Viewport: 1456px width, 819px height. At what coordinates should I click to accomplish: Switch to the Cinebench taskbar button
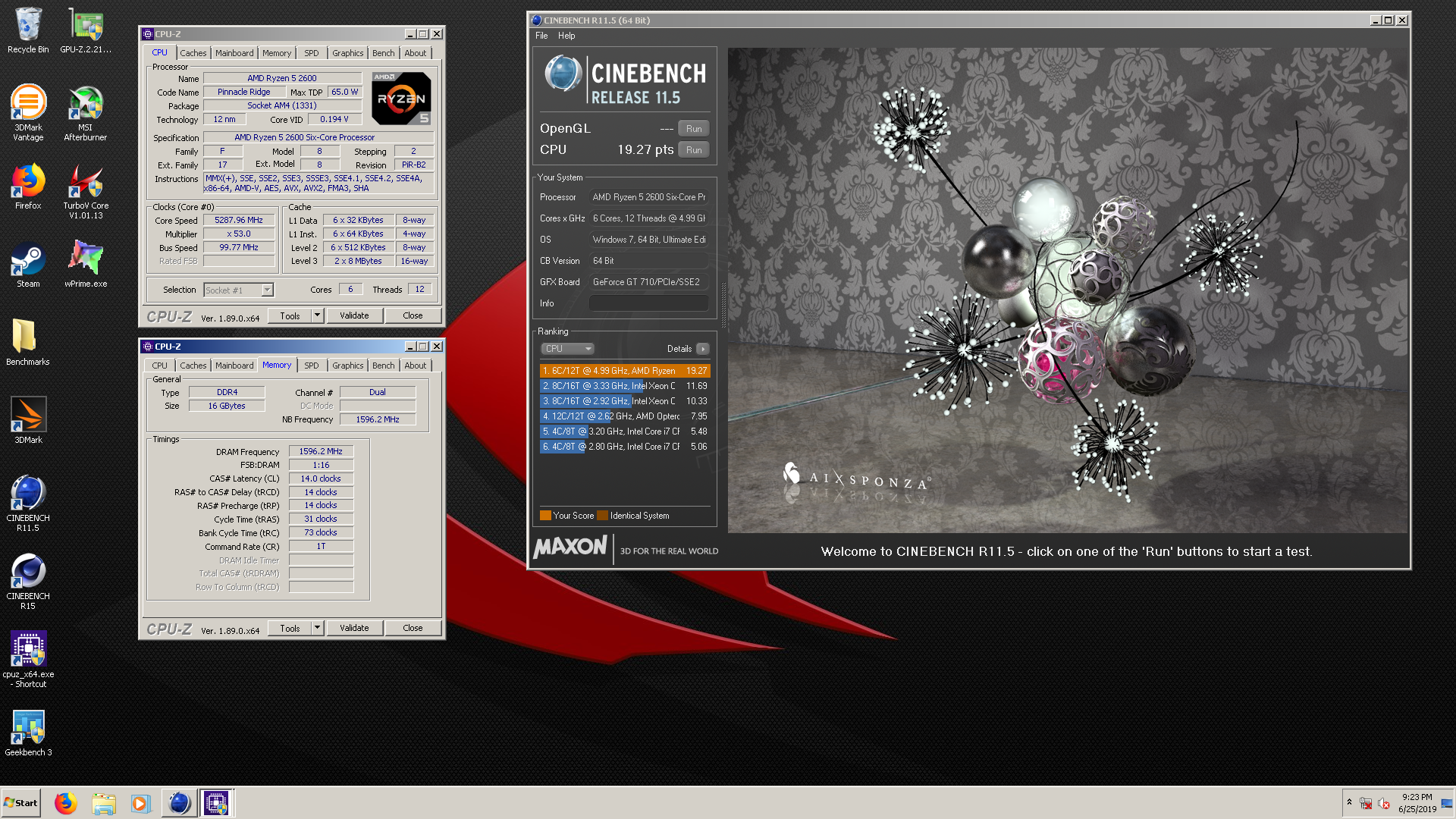179,803
